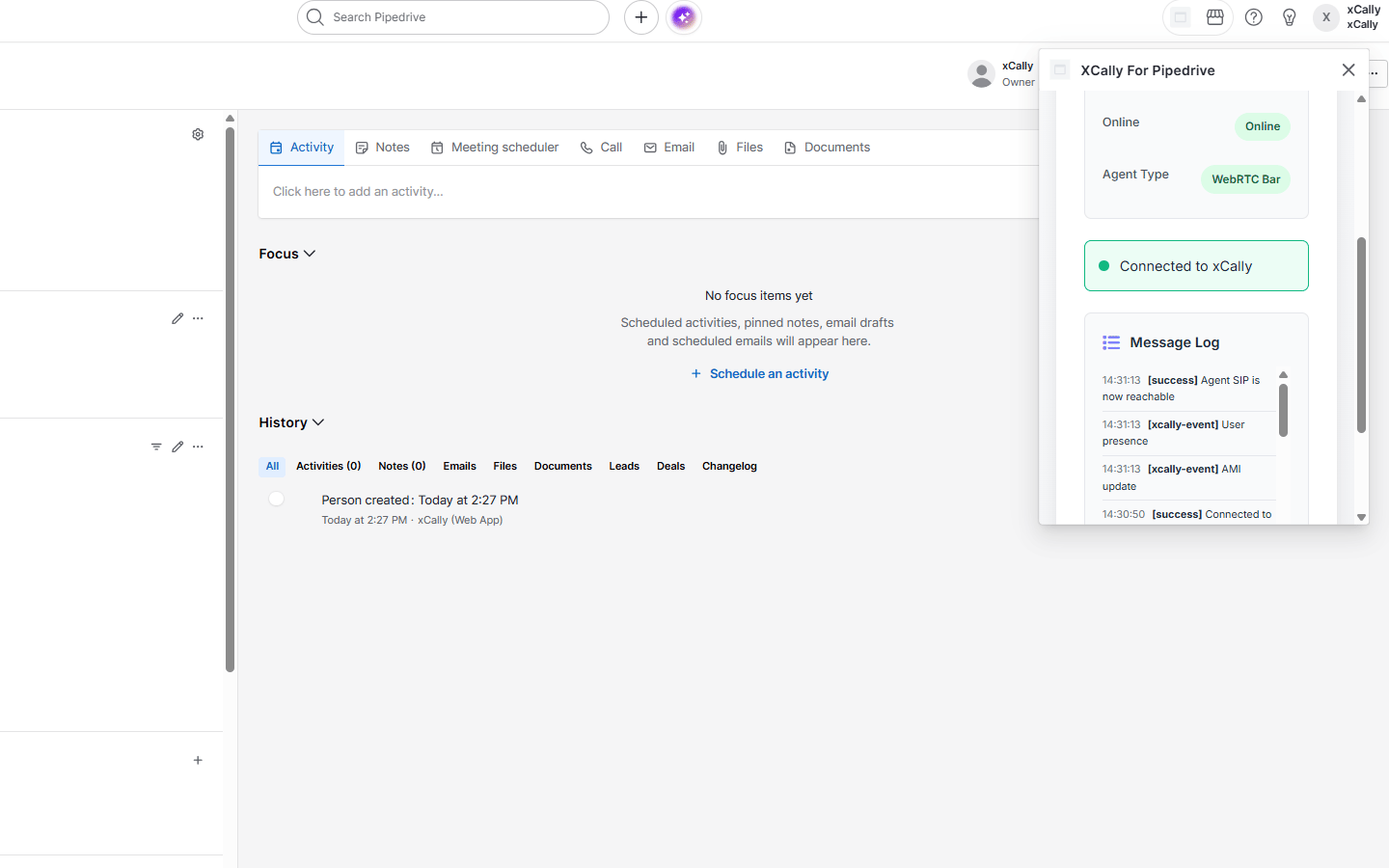Viewport: 1389px width, 868px height.
Task: Open the Email tab
Action: coord(669,148)
